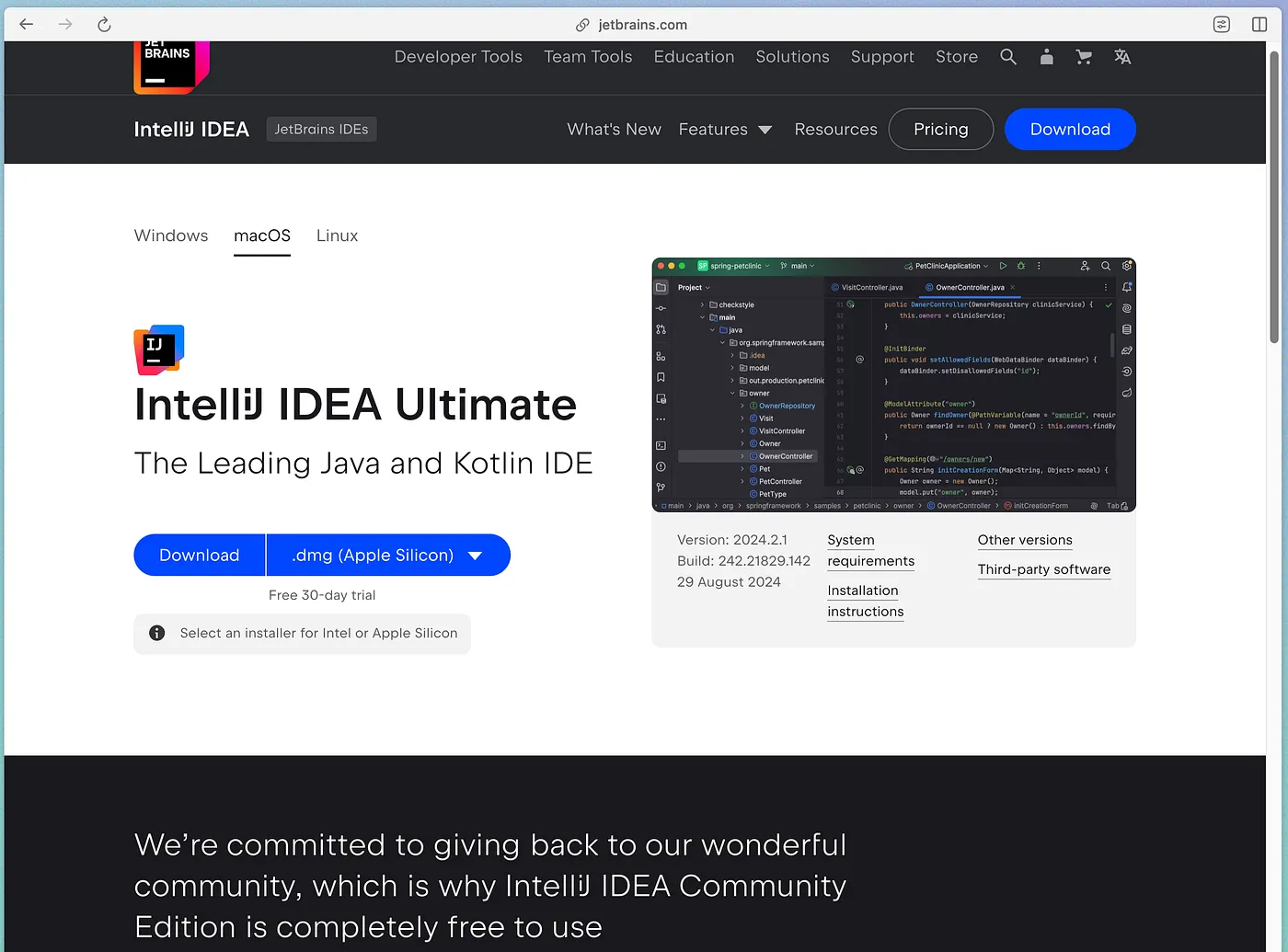Open Installation instructions
The height and width of the screenshot is (952, 1288).
tap(865, 601)
